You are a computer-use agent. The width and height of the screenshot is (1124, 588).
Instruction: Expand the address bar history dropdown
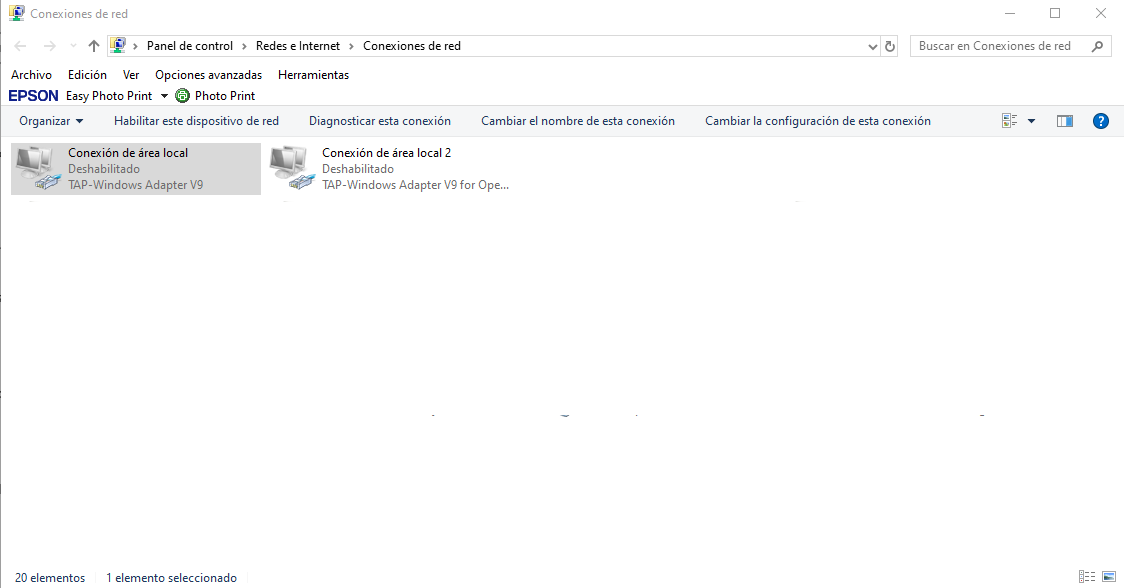pyautogui.click(x=872, y=46)
